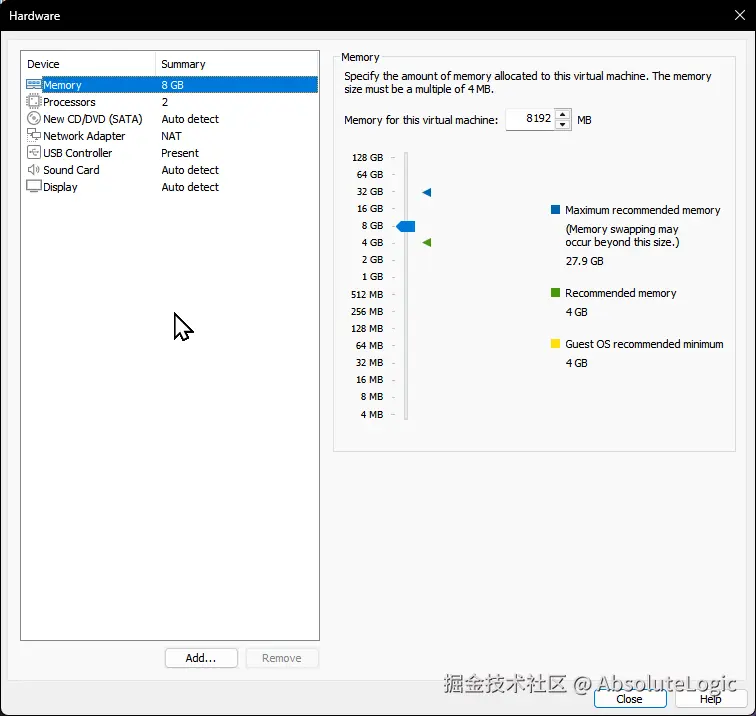
Task: Click the green recommended memory marker
Action: [x=427, y=243]
